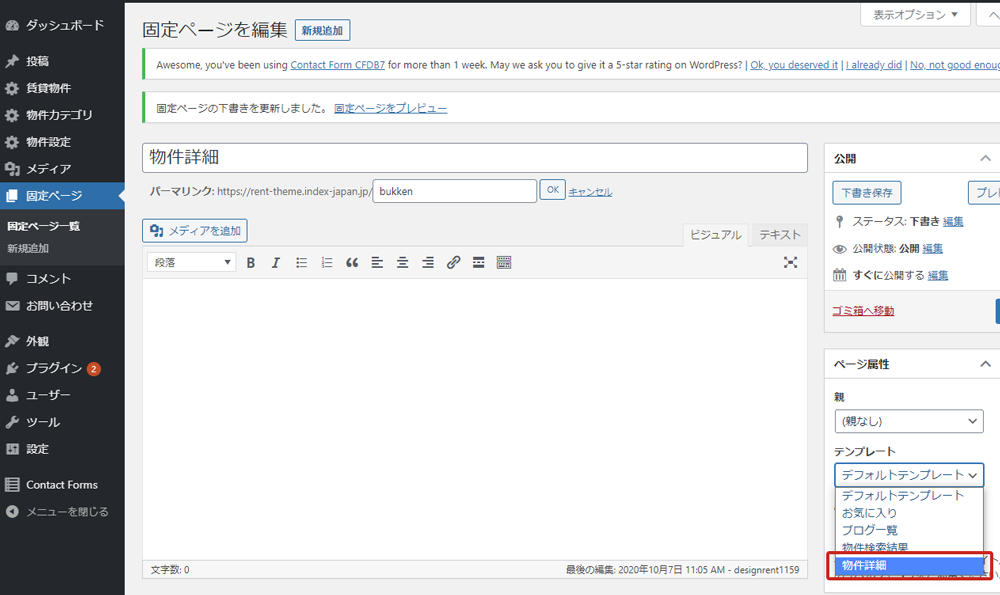Viewport: 1000px width, 595px height.
Task: Center-align the text
Action: tap(402, 263)
